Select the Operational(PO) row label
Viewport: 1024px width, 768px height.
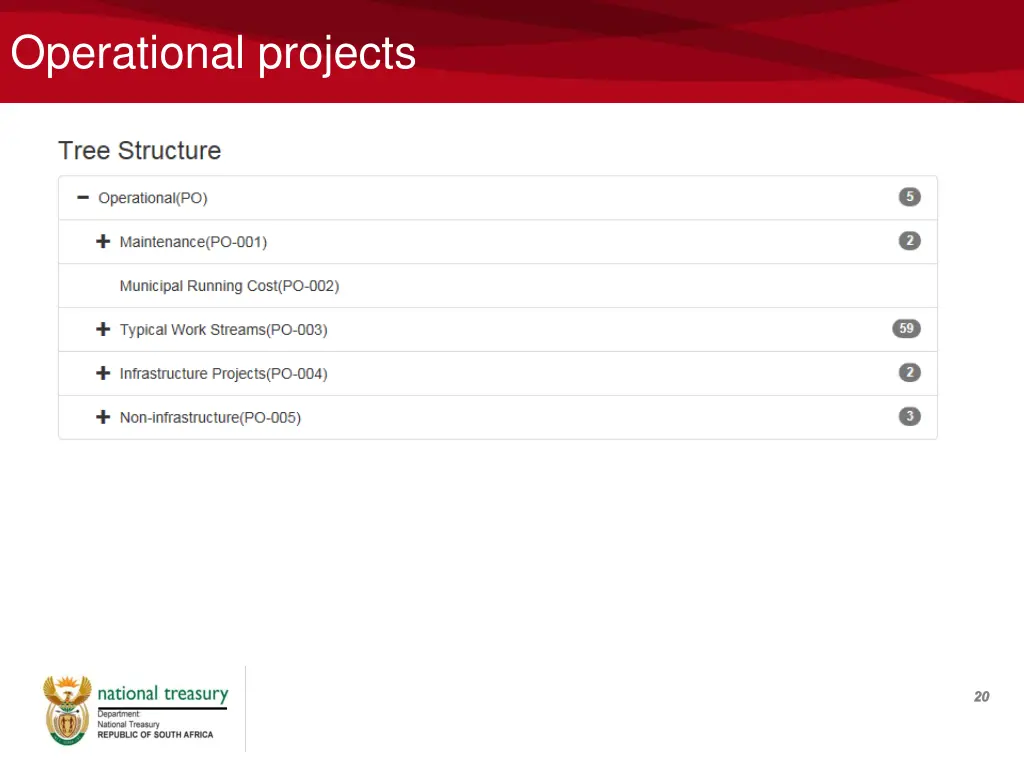(153, 198)
